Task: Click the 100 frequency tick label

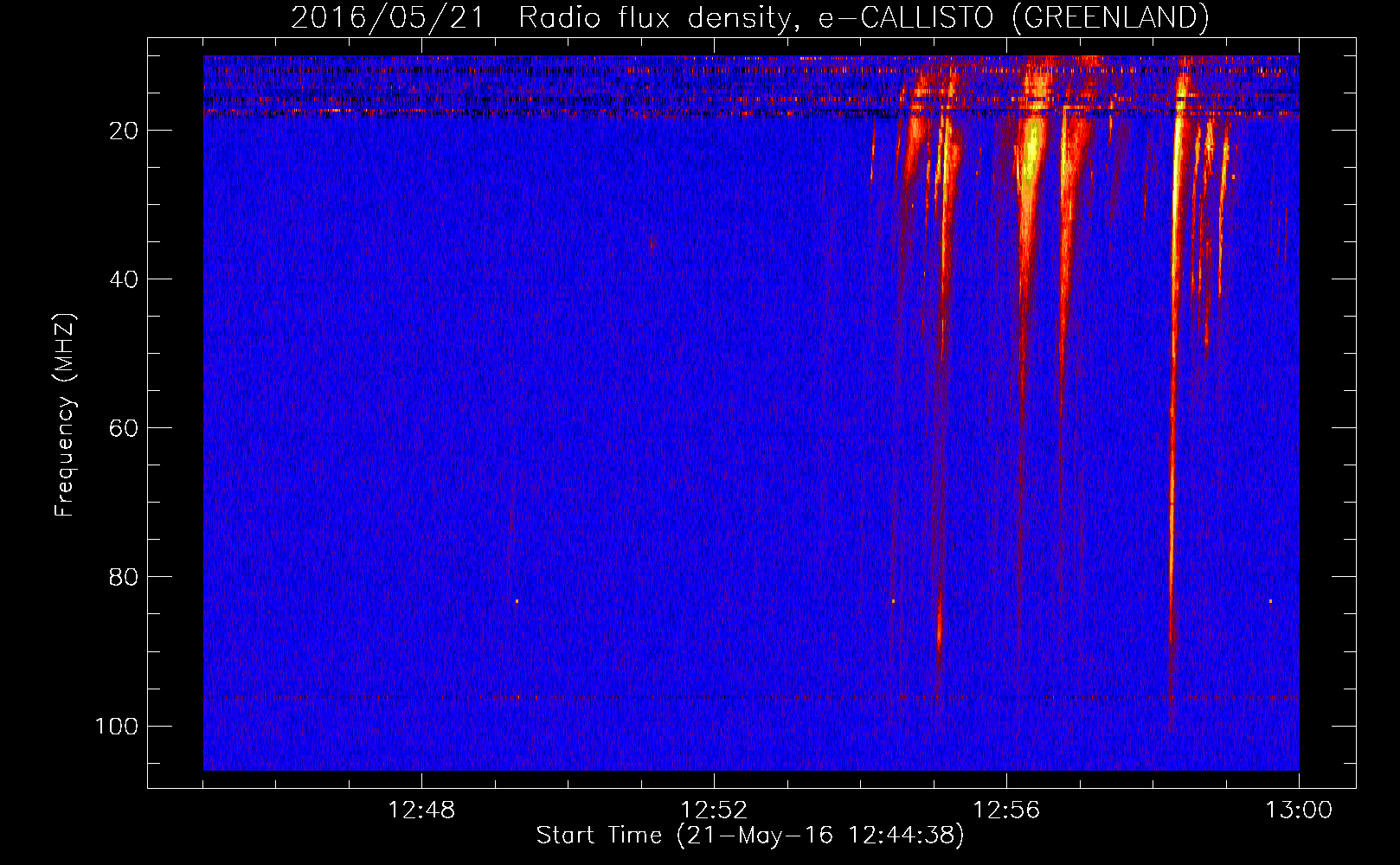Action: pos(117,726)
